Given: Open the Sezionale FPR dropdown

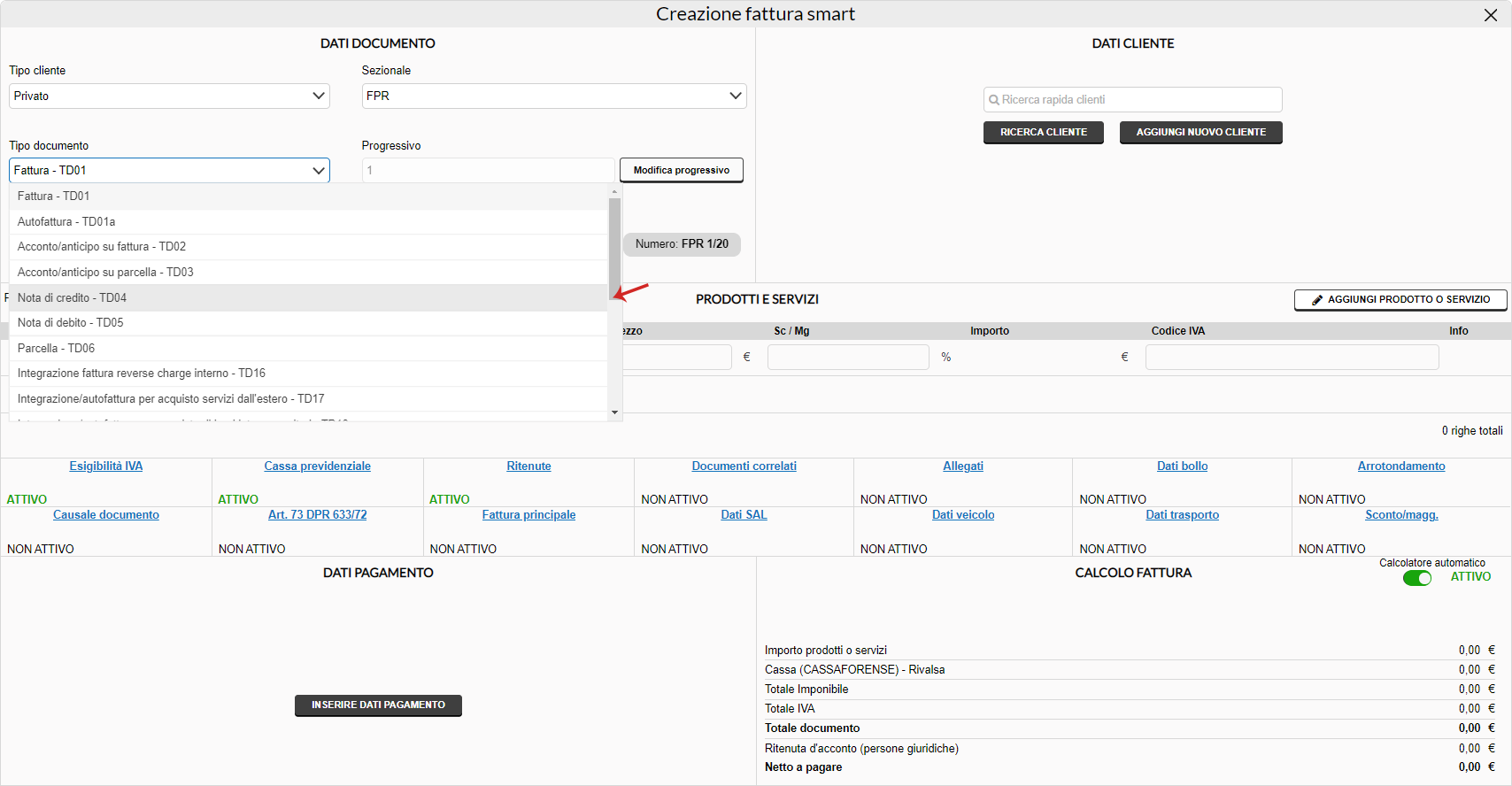Looking at the screenshot, I should (553, 96).
